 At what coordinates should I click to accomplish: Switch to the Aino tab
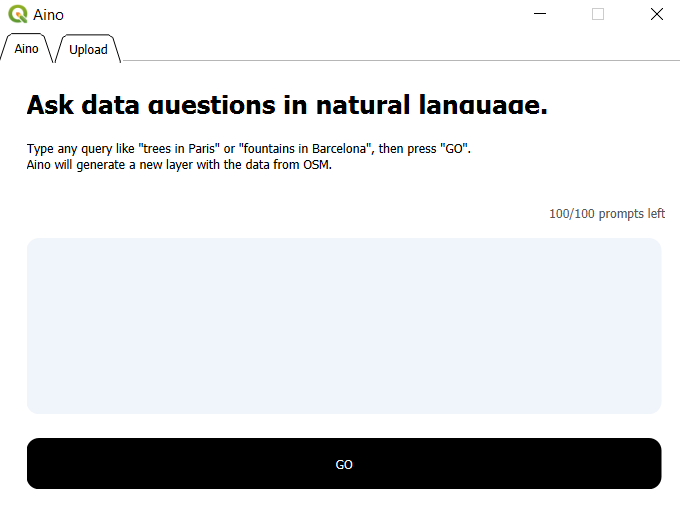coord(27,49)
